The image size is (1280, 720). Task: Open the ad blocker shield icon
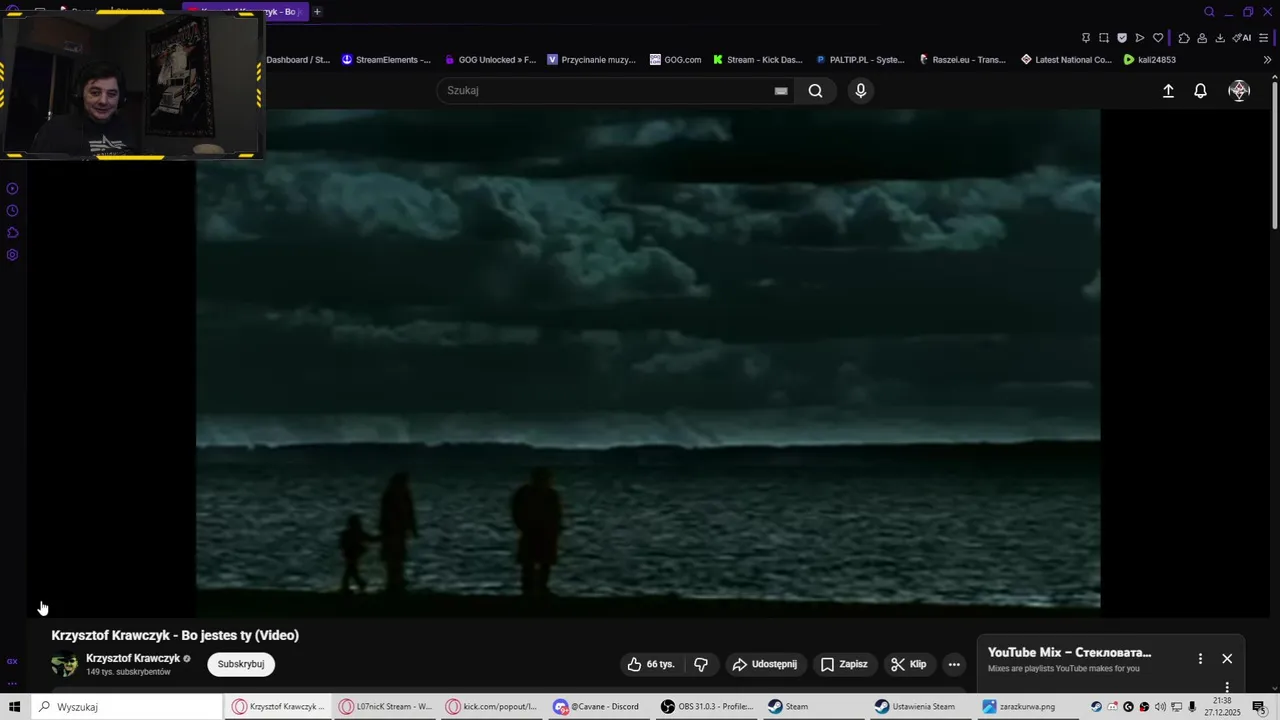point(1122,38)
